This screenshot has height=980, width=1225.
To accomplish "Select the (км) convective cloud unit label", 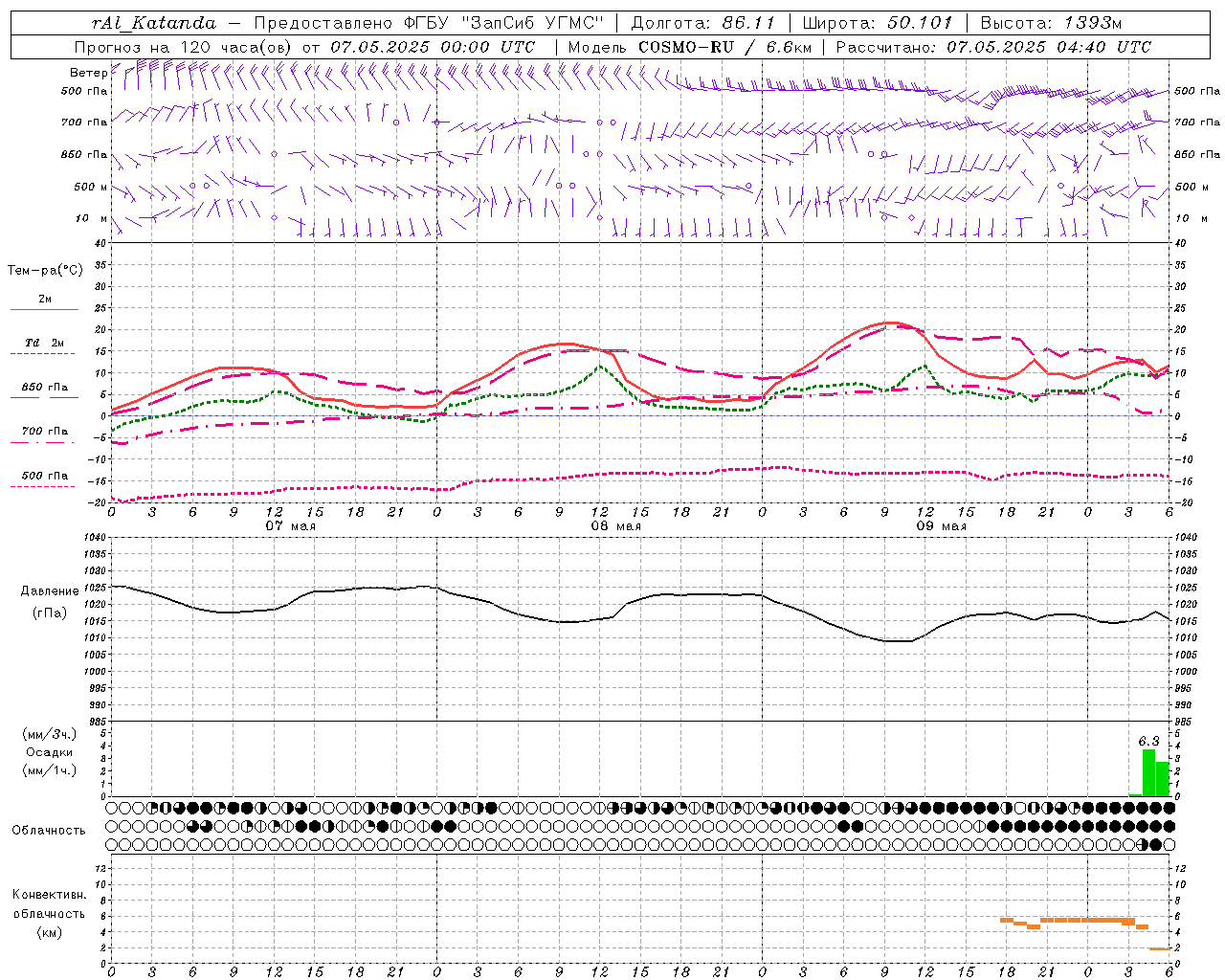I will pyautogui.click(x=49, y=932).
